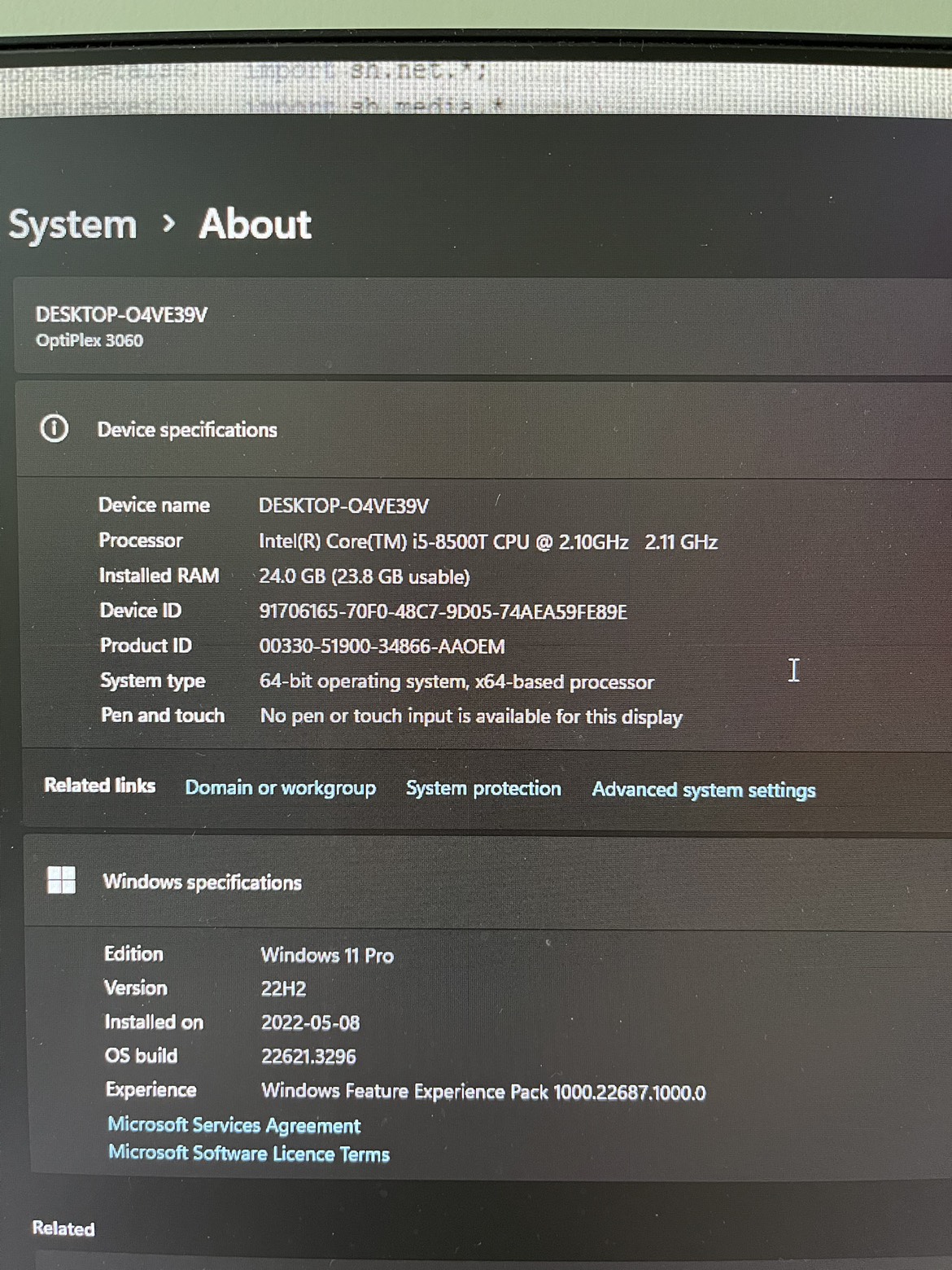The width and height of the screenshot is (952, 1270).
Task: Click the Pen and touch label
Action: pyautogui.click(x=163, y=716)
